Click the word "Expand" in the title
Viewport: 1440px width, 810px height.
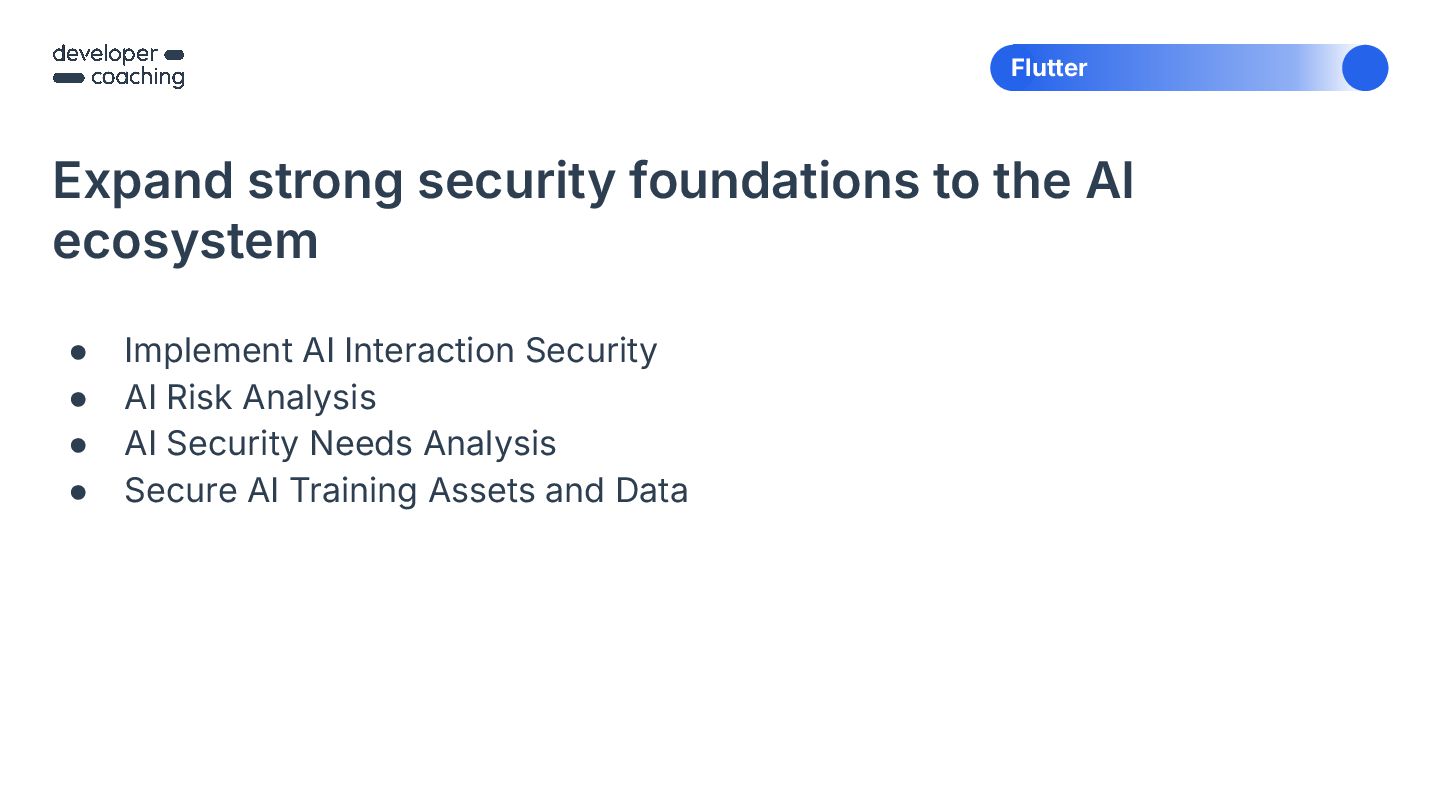pyautogui.click(x=142, y=182)
